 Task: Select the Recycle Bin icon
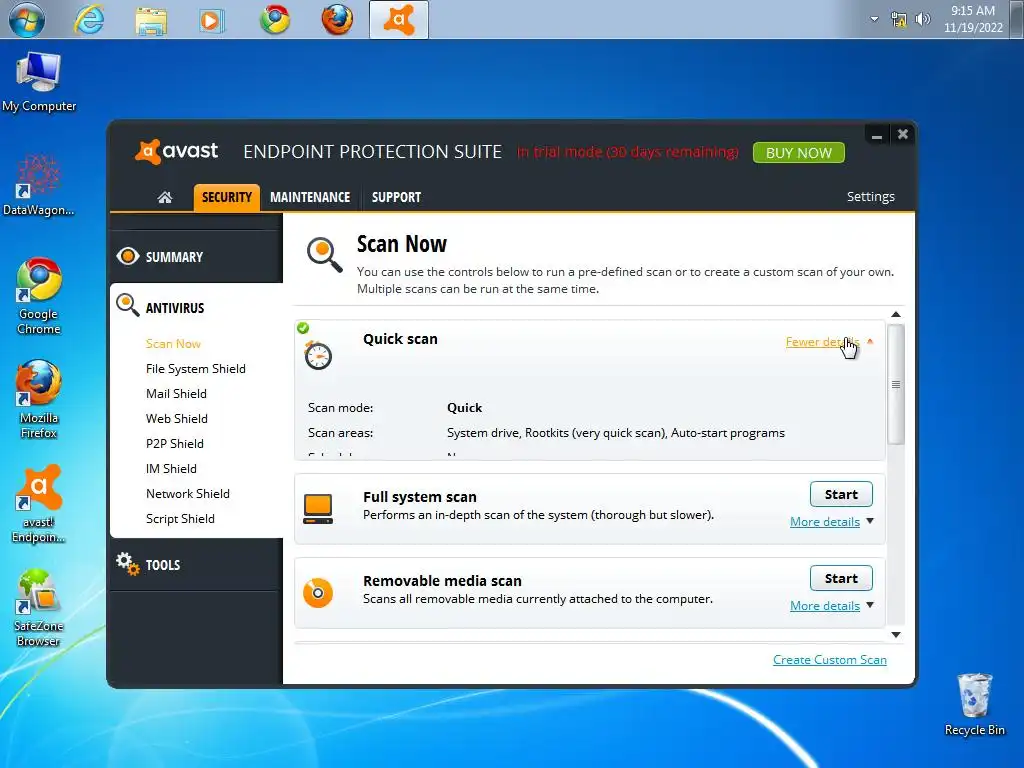pos(974,705)
